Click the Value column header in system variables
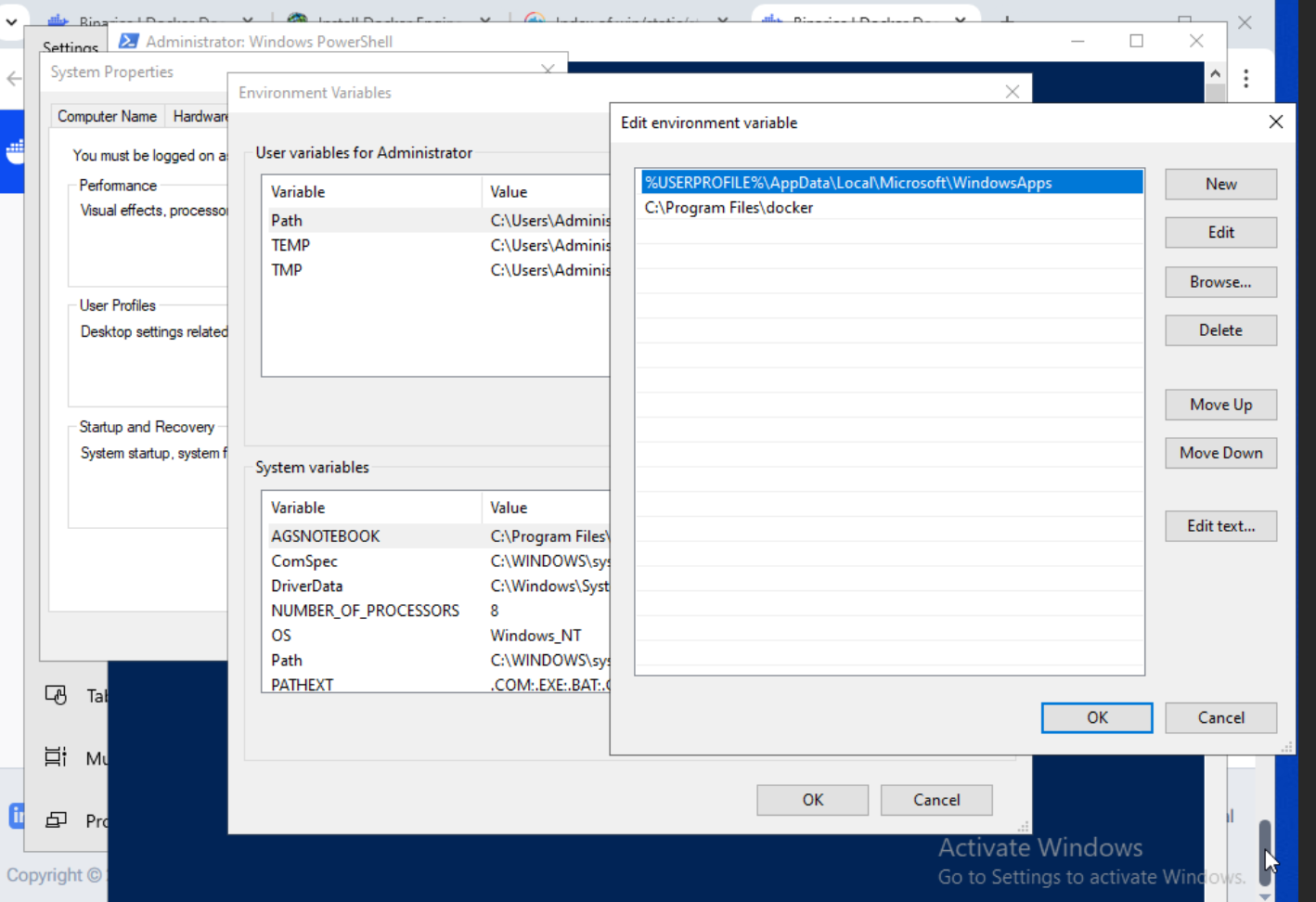1316x902 pixels. click(x=546, y=508)
